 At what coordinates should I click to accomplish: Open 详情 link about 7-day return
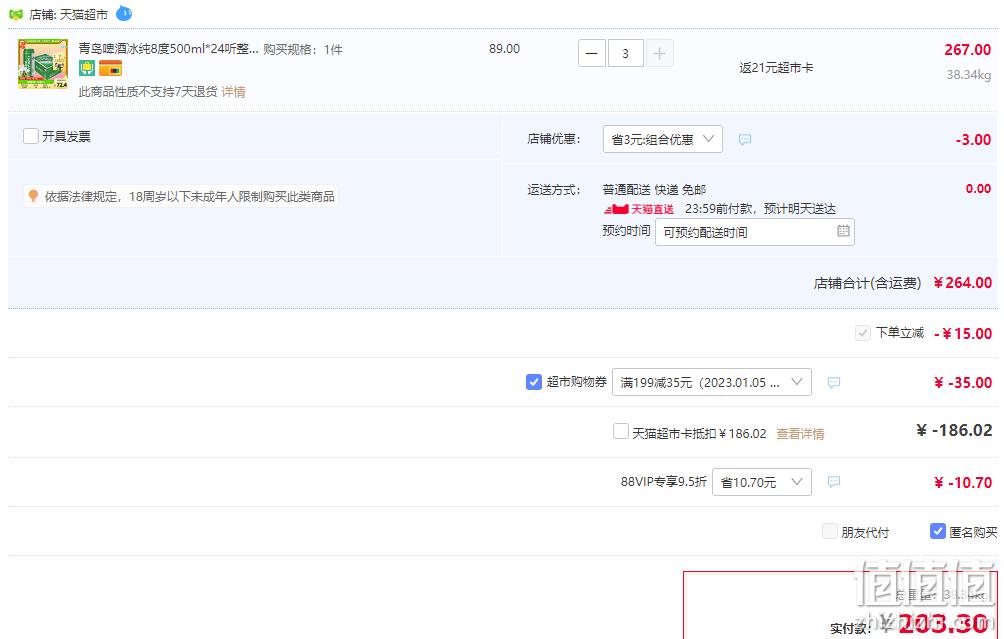click(233, 92)
